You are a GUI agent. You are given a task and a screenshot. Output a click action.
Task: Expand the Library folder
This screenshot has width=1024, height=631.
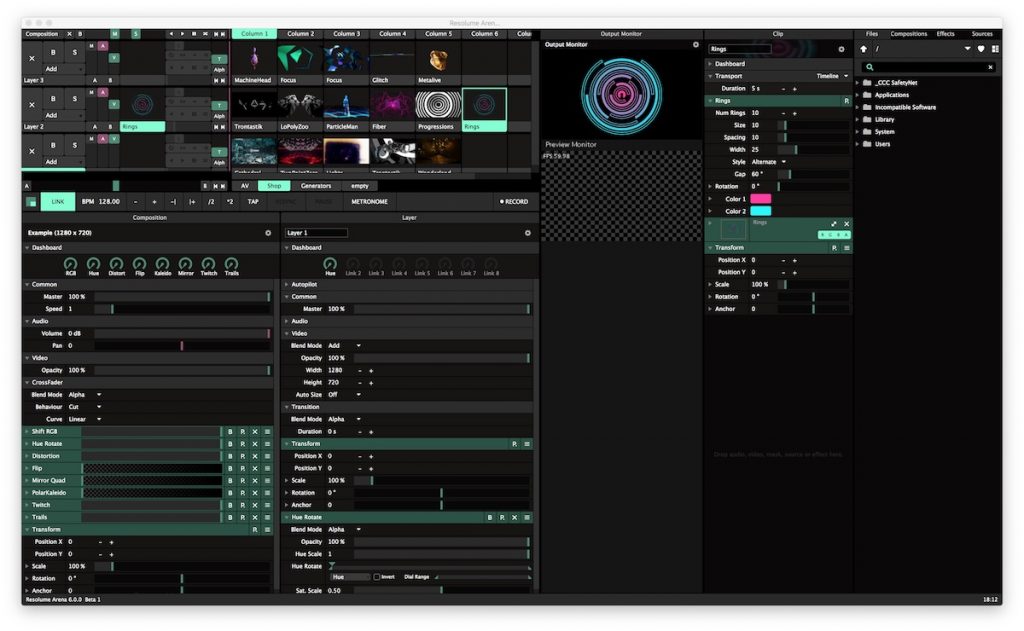857,120
